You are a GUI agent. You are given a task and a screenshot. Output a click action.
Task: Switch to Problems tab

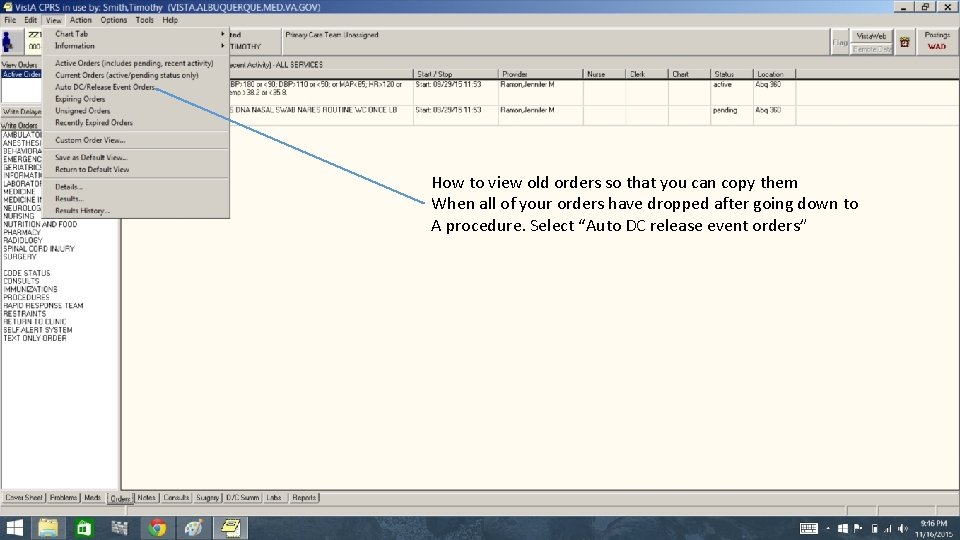tap(64, 498)
